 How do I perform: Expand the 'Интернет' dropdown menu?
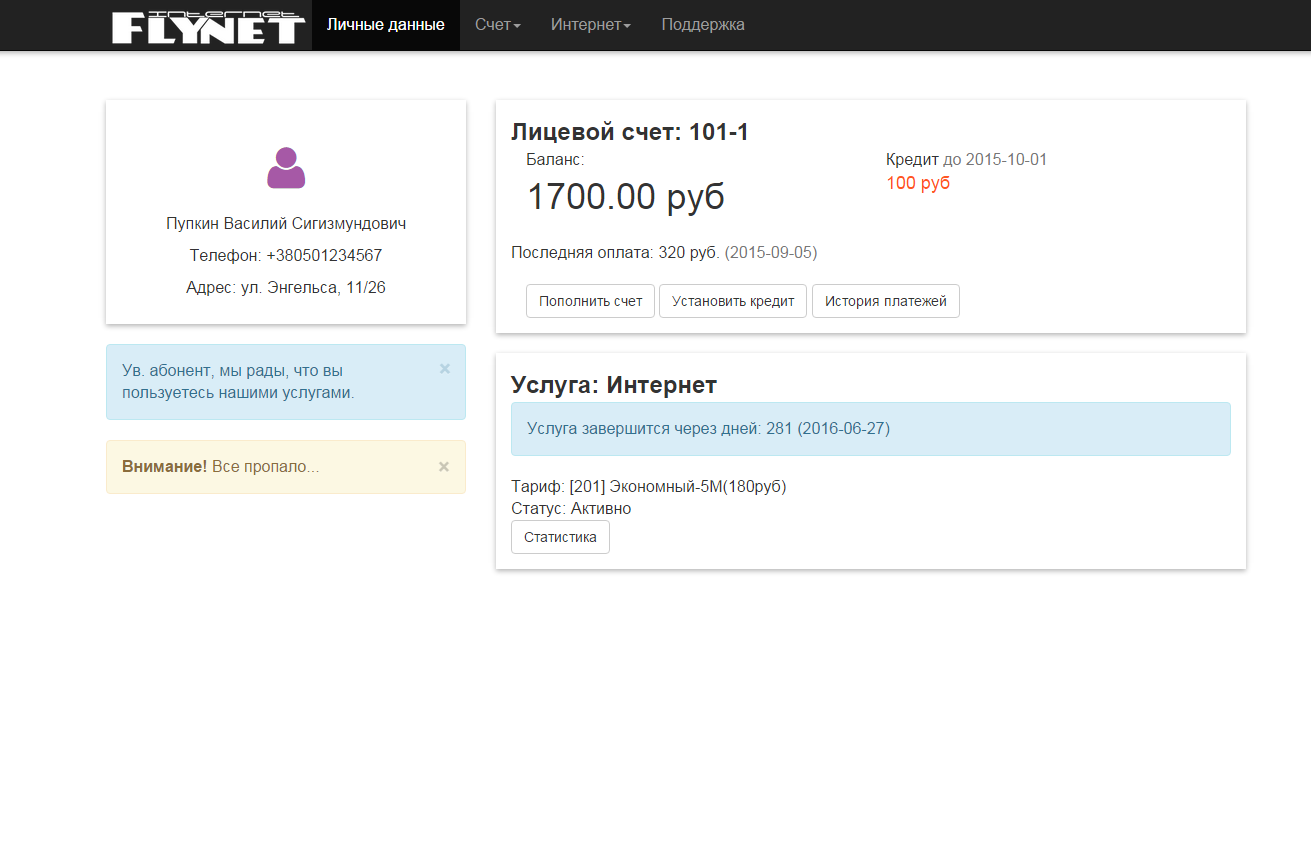click(591, 25)
